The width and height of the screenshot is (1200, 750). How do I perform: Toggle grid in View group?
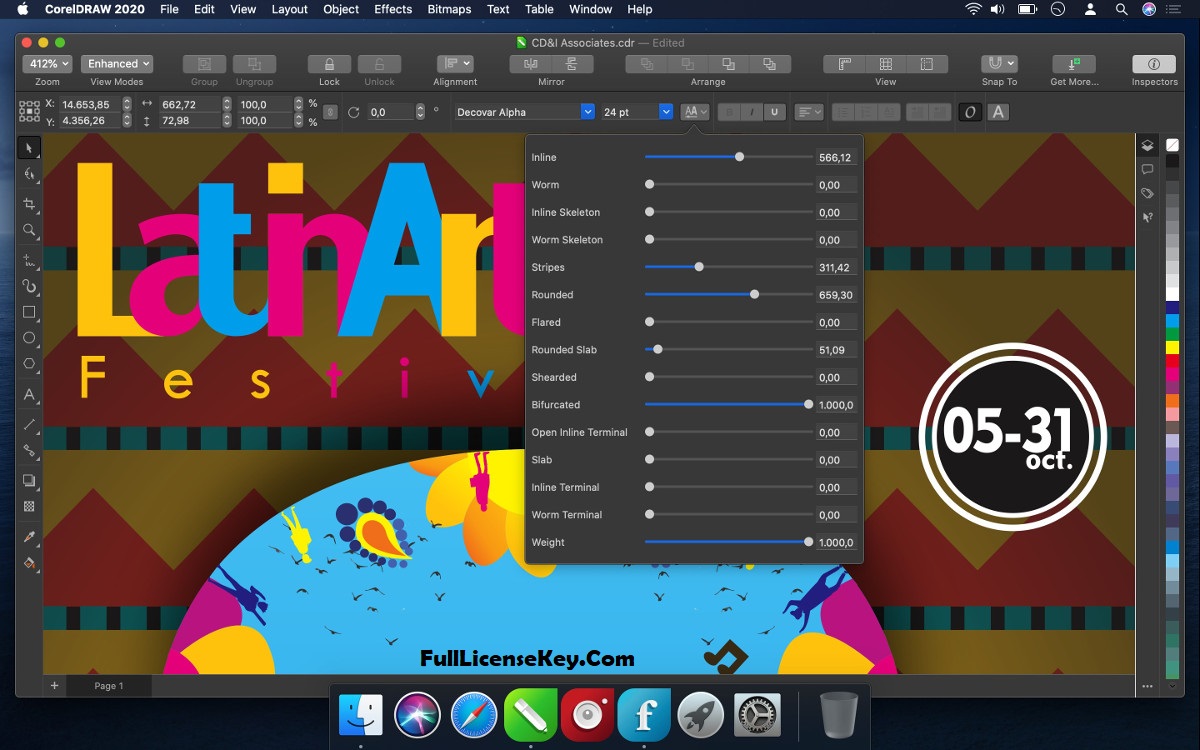click(886, 64)
